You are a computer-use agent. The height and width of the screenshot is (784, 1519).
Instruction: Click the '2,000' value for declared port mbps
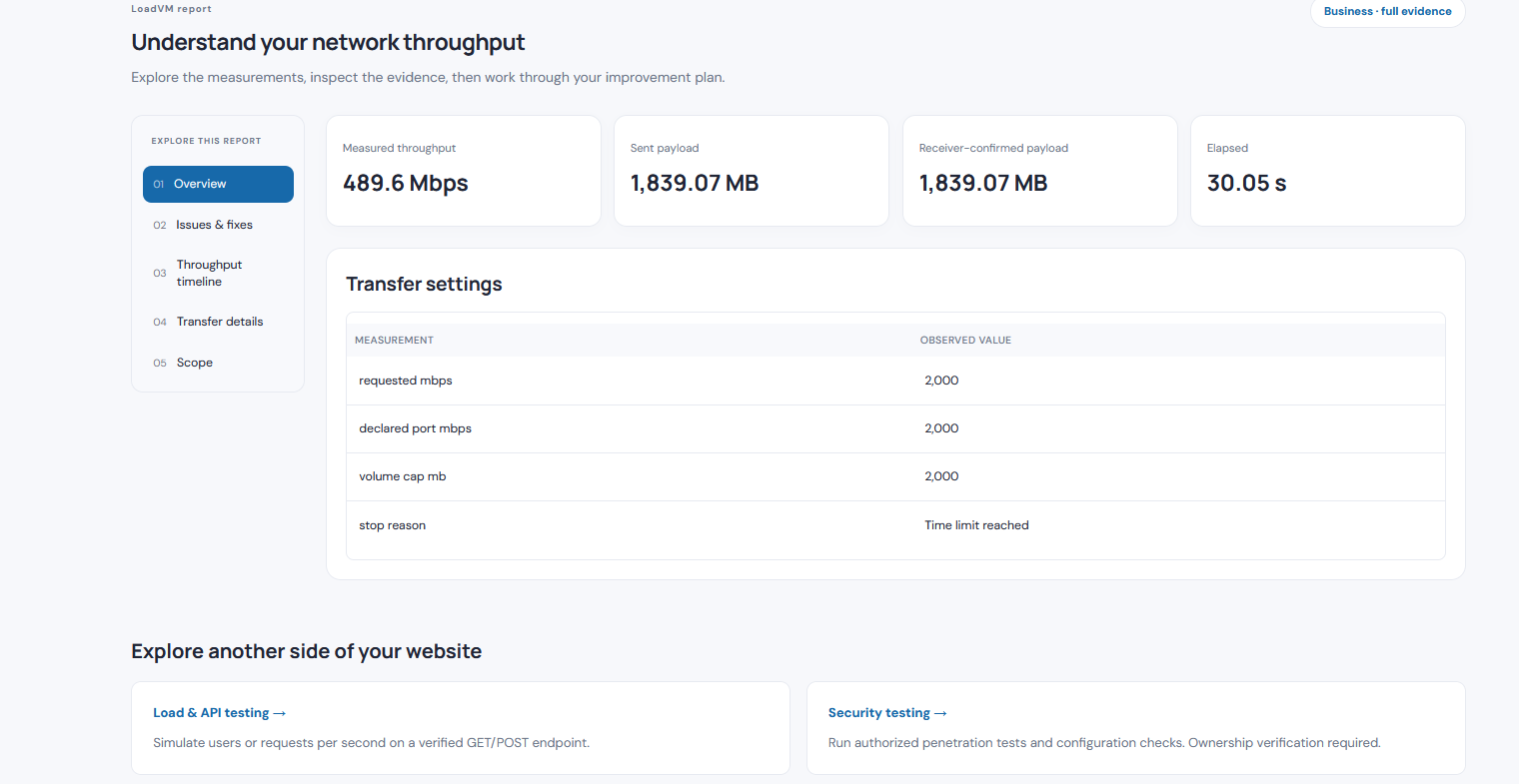(941, 428)
